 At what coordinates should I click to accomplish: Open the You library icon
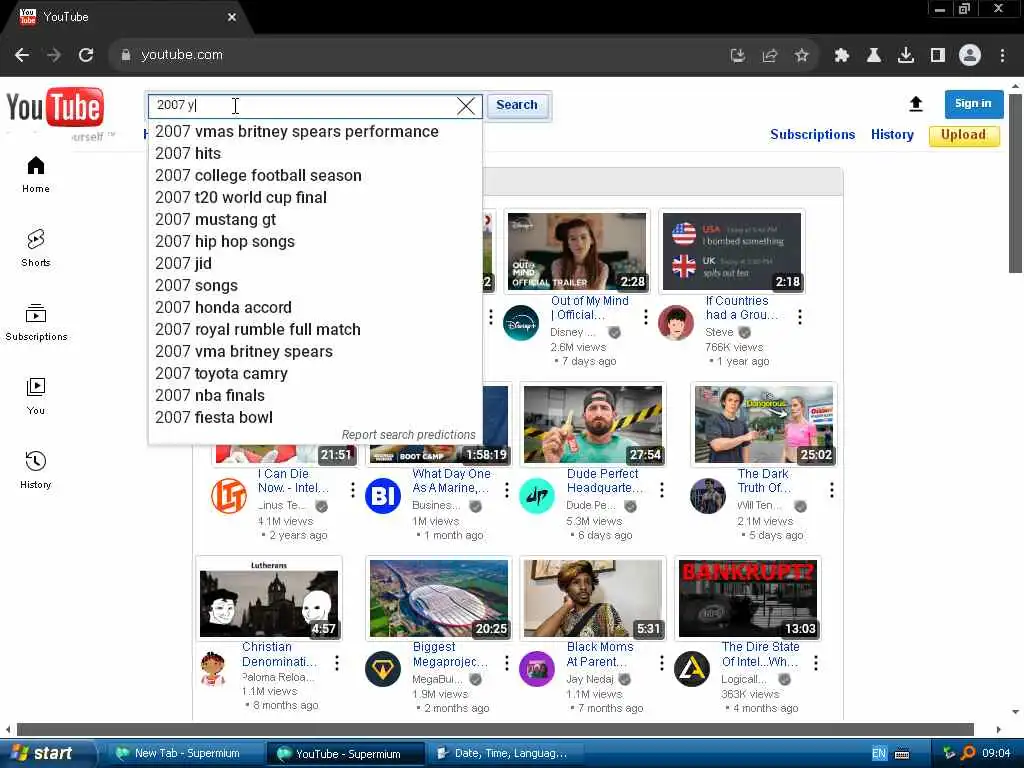tap(36, 387)
